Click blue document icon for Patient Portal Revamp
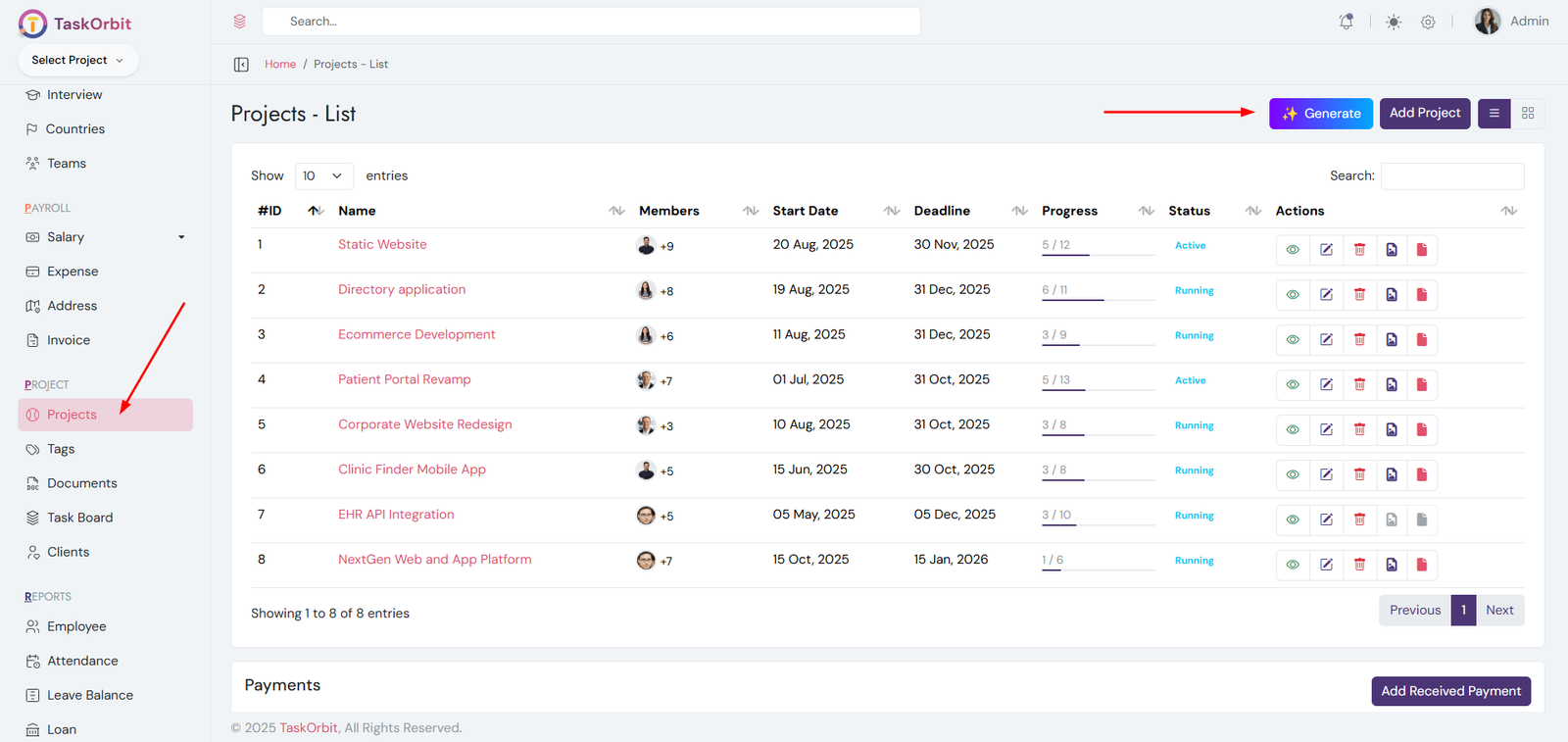The height and width of the screenshot is (742, 1568). pyautogui.click(x=1391, y=385)
